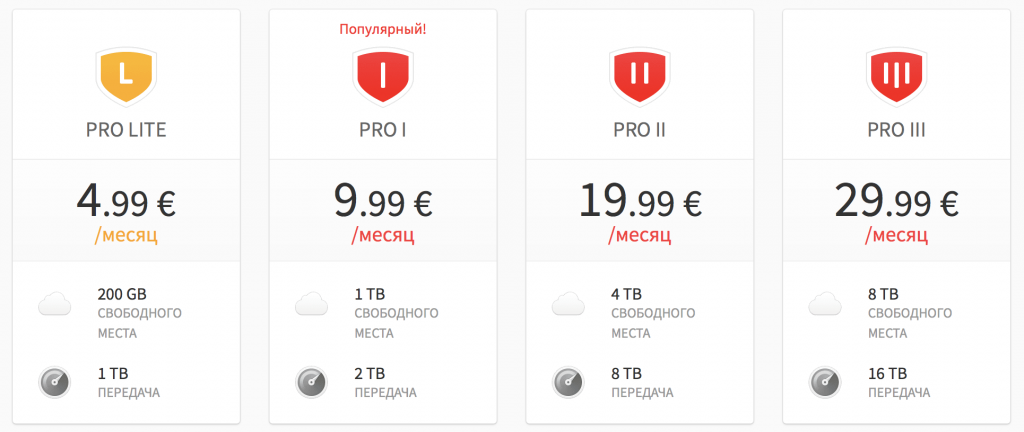Select the PRO I plan title

383,130
